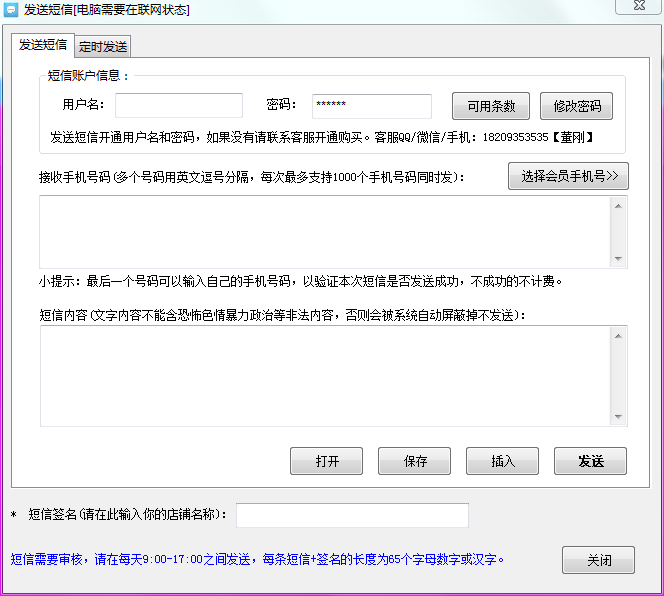Send the message with 发送 button
This screenshot has height=596, width=664.
[590, 461]
